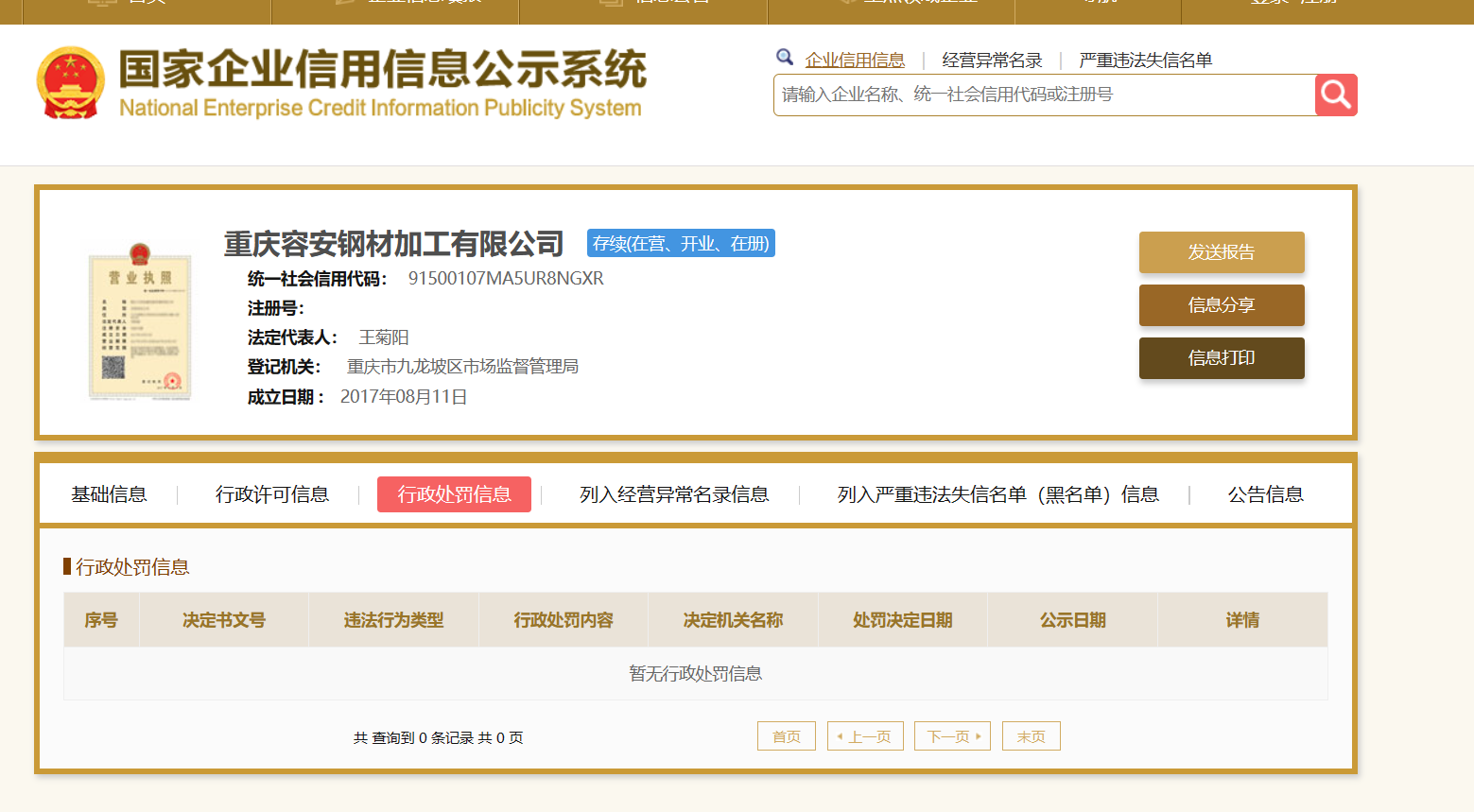Viewport: 1474px width, 812px height.
Task: Click the 详情 column header
Action: click(x=1242, y=620)
